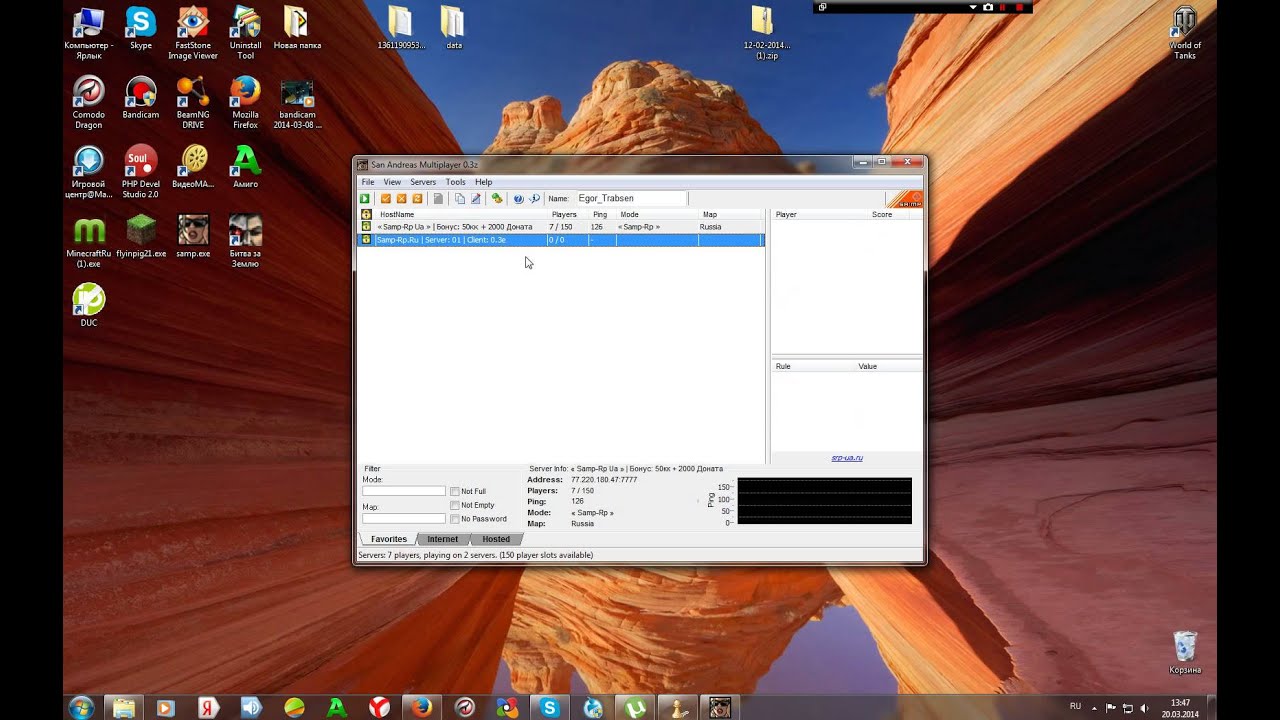Open BeamNG DRIVE desktop shortcut
This screenshot has width=1280, height=720.
[x=193, y=102]
